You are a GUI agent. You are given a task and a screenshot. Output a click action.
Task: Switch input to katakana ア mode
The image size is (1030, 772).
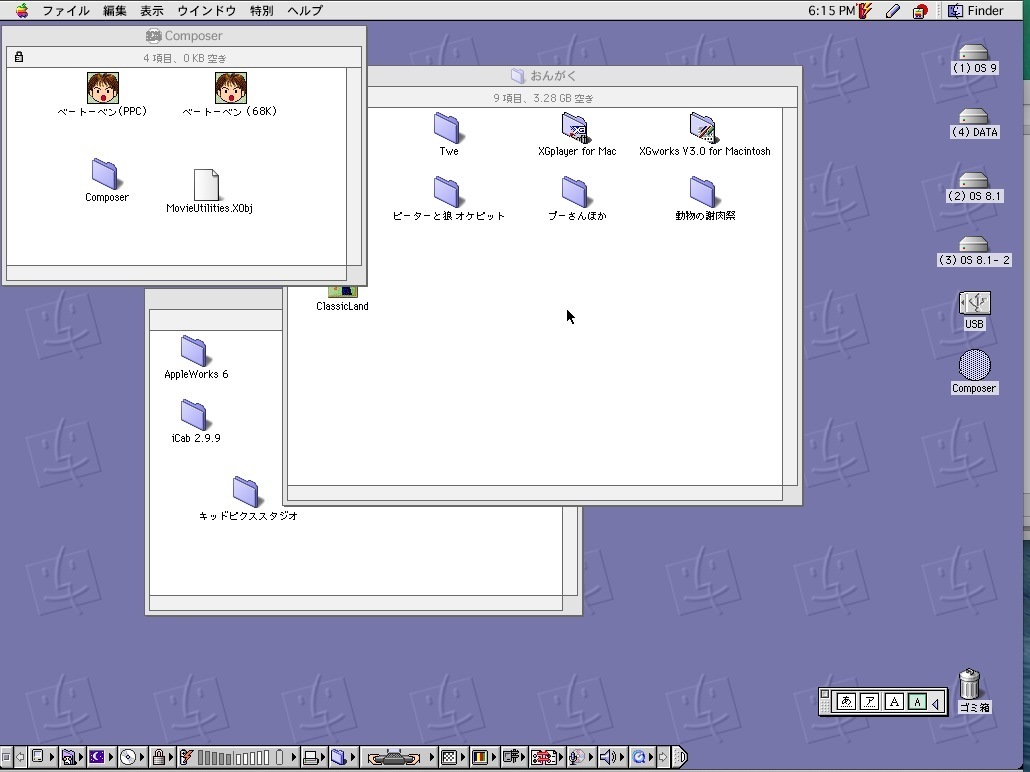(x=870, y=702)
